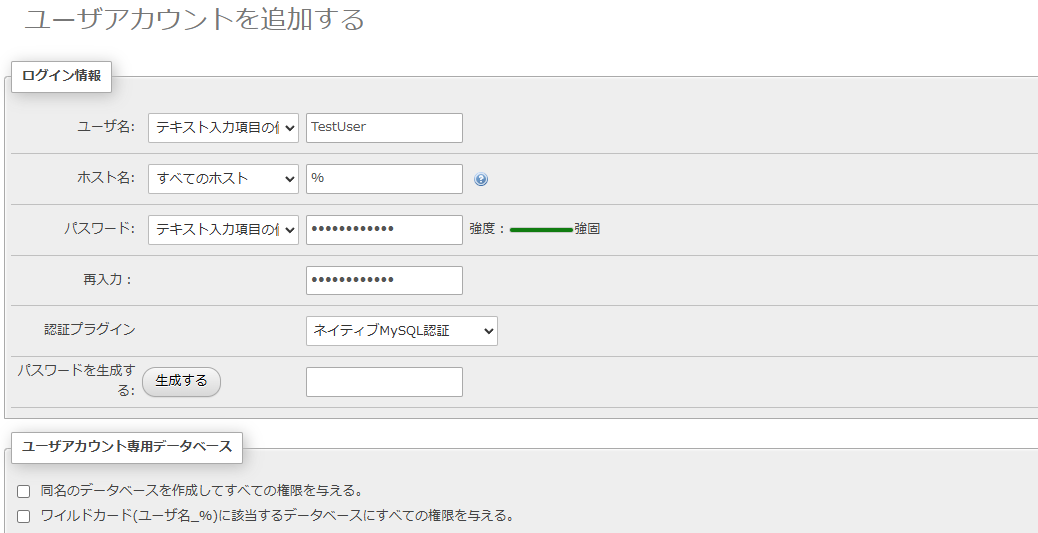Click the green password strength bar

(x=541, y=230)
